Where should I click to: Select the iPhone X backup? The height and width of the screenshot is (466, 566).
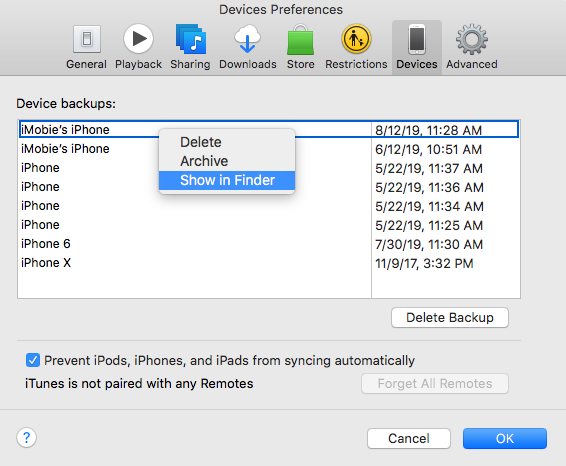pyautogui.click(x=269, y=263)
